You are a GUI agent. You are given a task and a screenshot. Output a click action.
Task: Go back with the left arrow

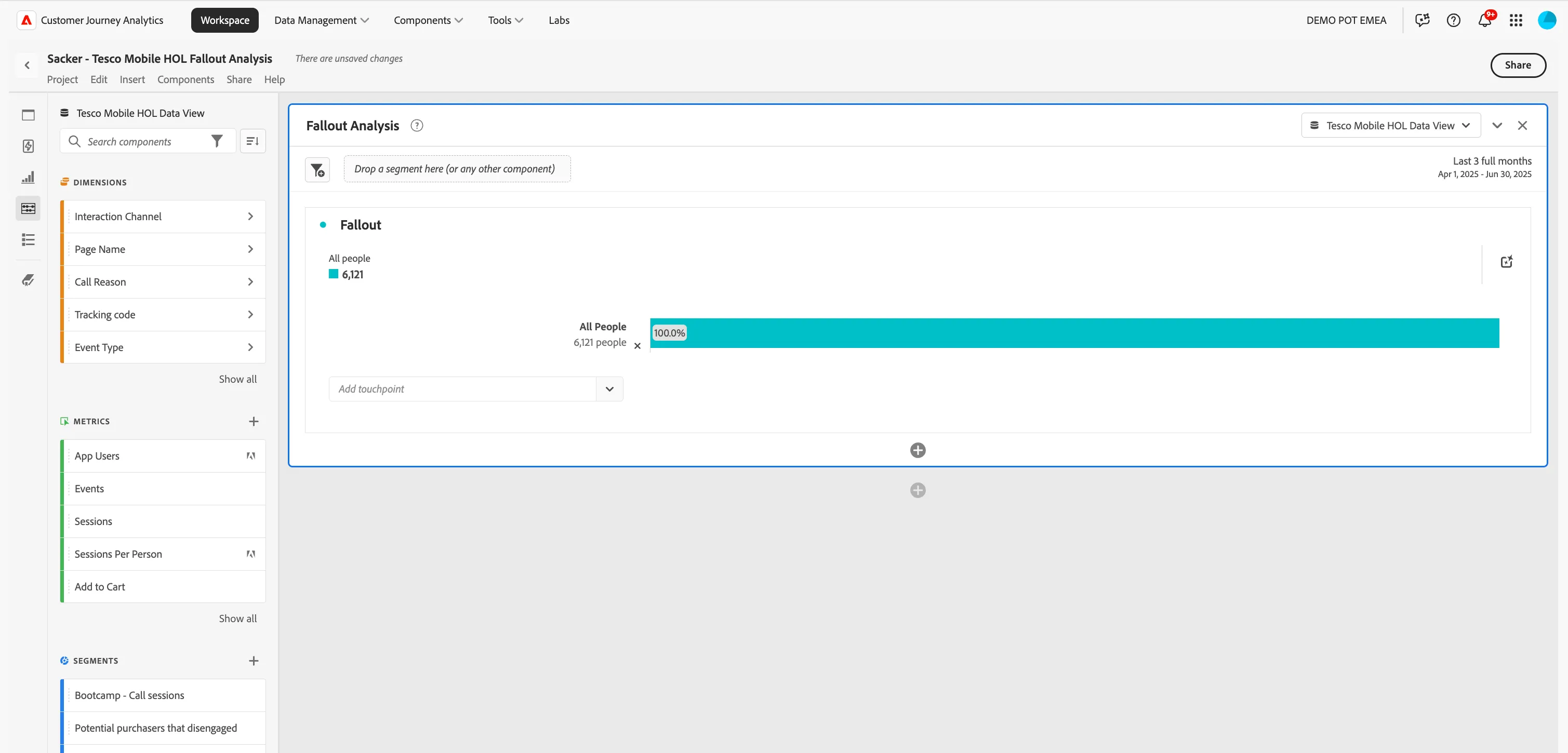point(27,65)
